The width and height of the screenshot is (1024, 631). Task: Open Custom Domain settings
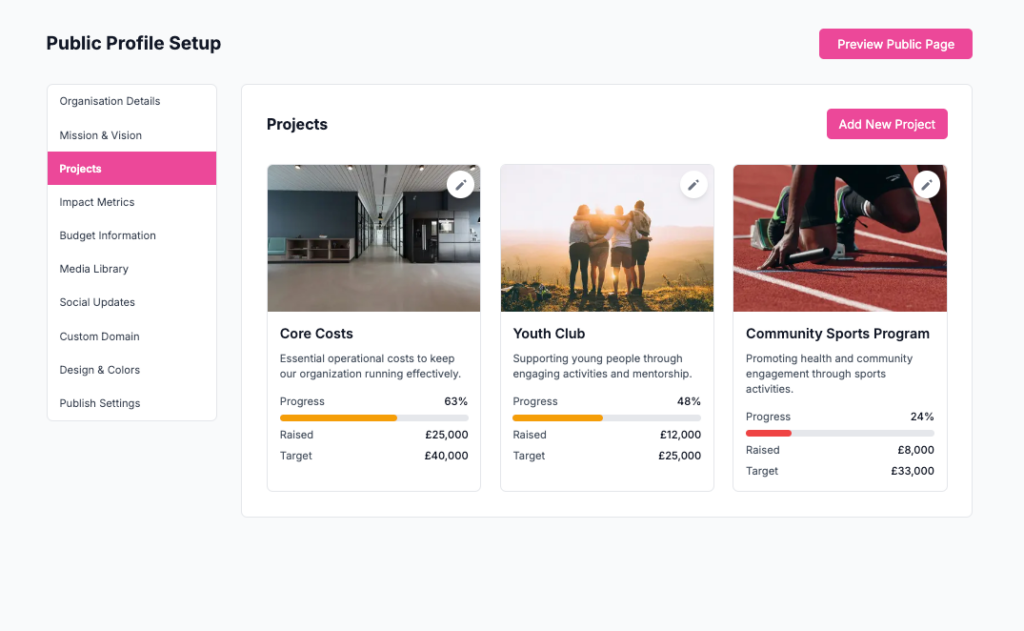tap(100, 337)
